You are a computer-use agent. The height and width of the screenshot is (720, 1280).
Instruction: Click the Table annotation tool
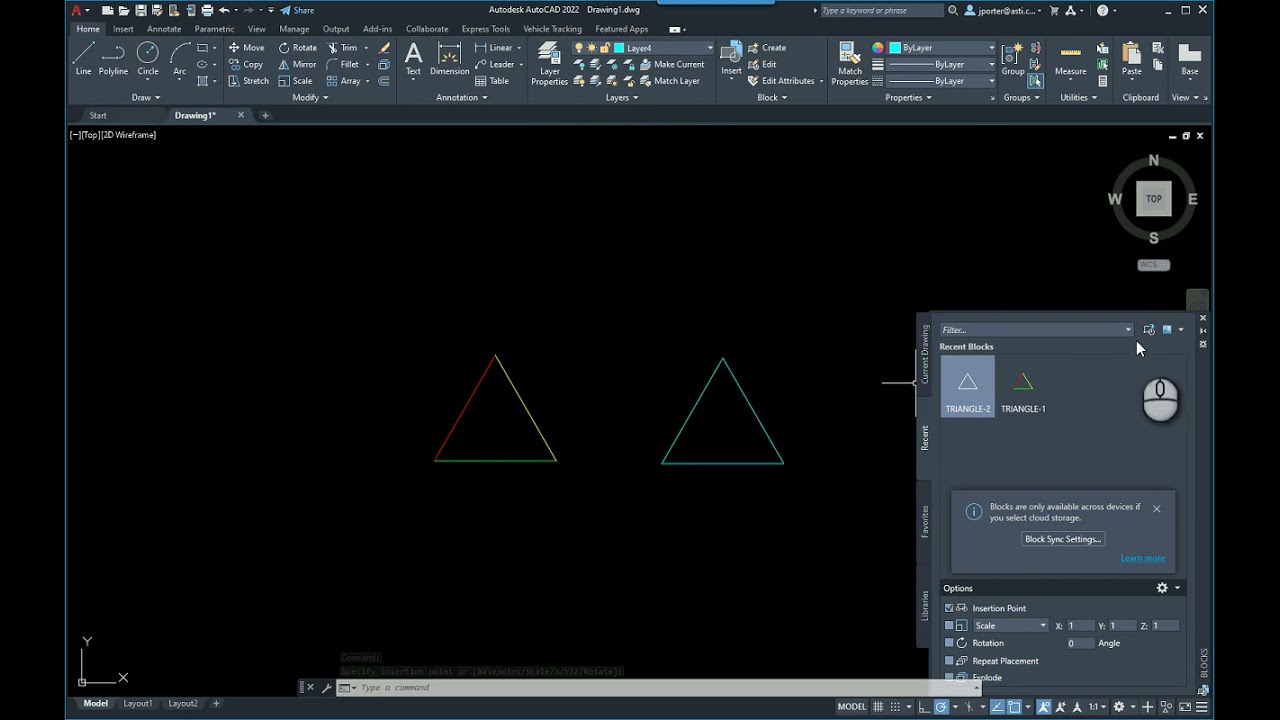(491, 81)
